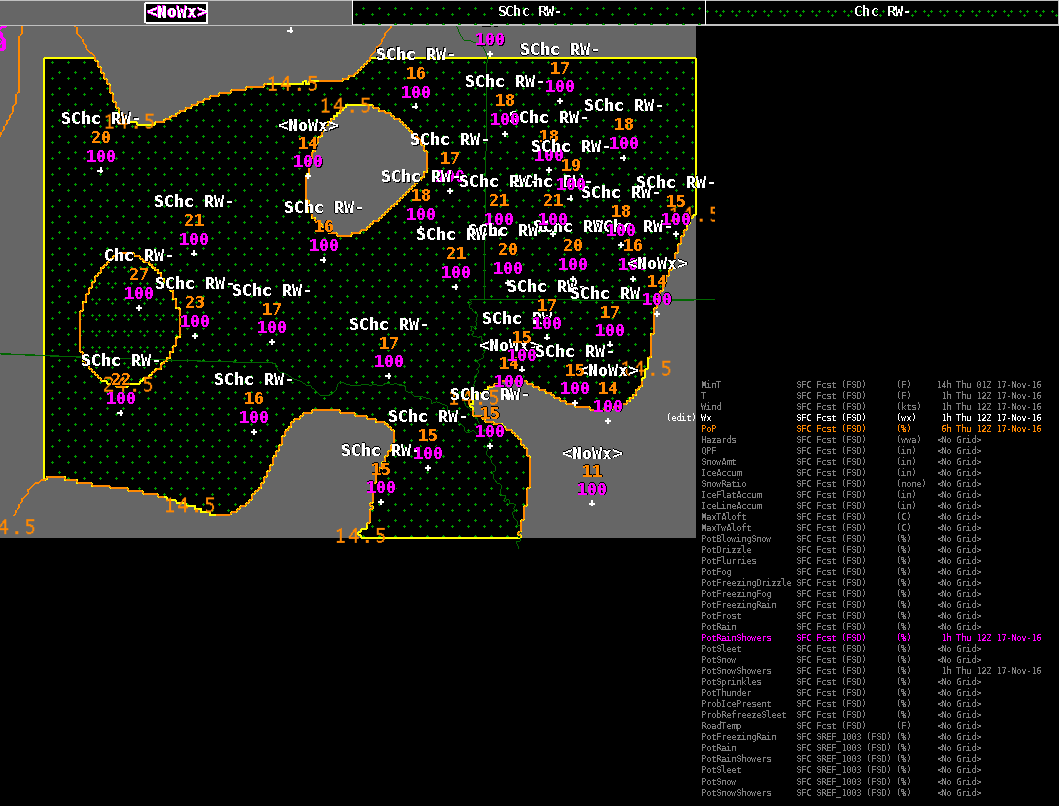Pick the PotThunder element in the legend

tap(725, 693)
